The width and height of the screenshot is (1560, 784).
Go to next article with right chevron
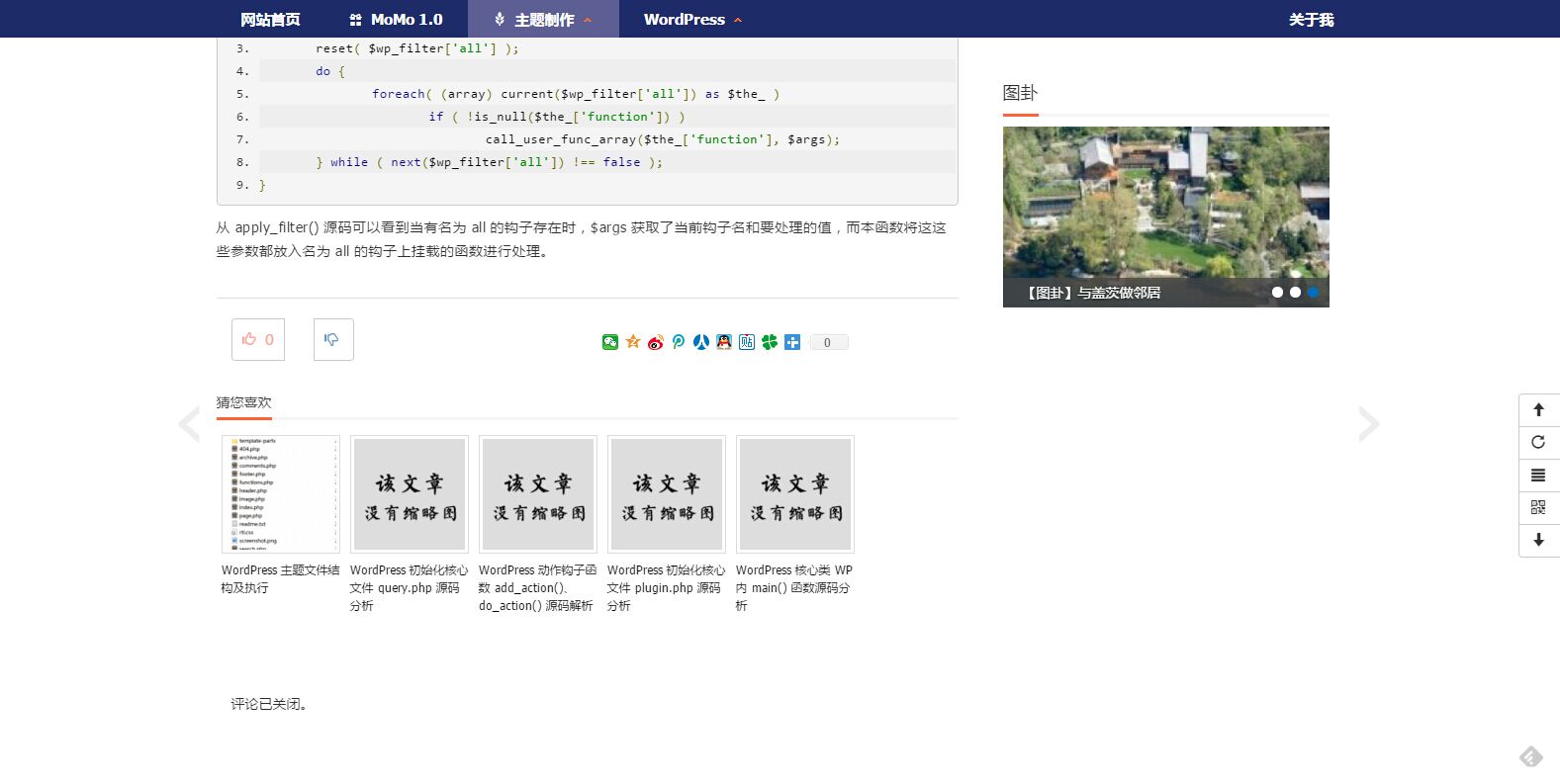click(1368, 424)
